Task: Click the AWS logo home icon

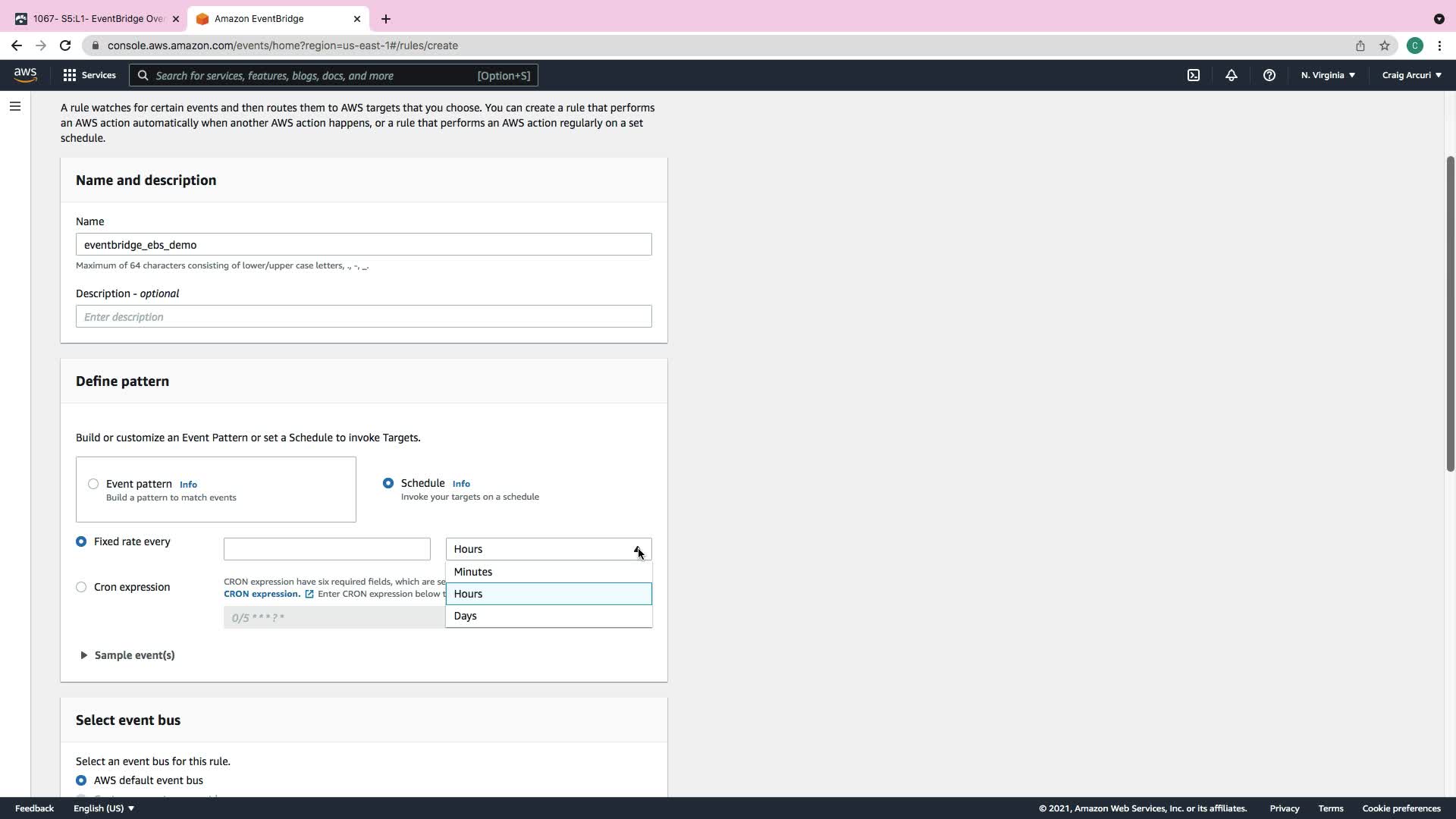Action: click(25, 74)
